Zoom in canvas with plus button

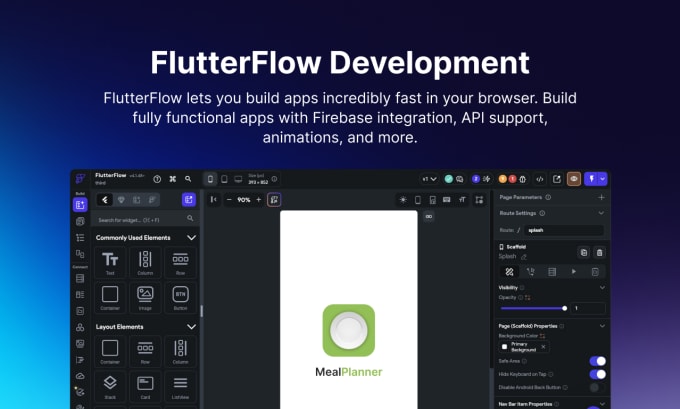click(x=258, y=200)
